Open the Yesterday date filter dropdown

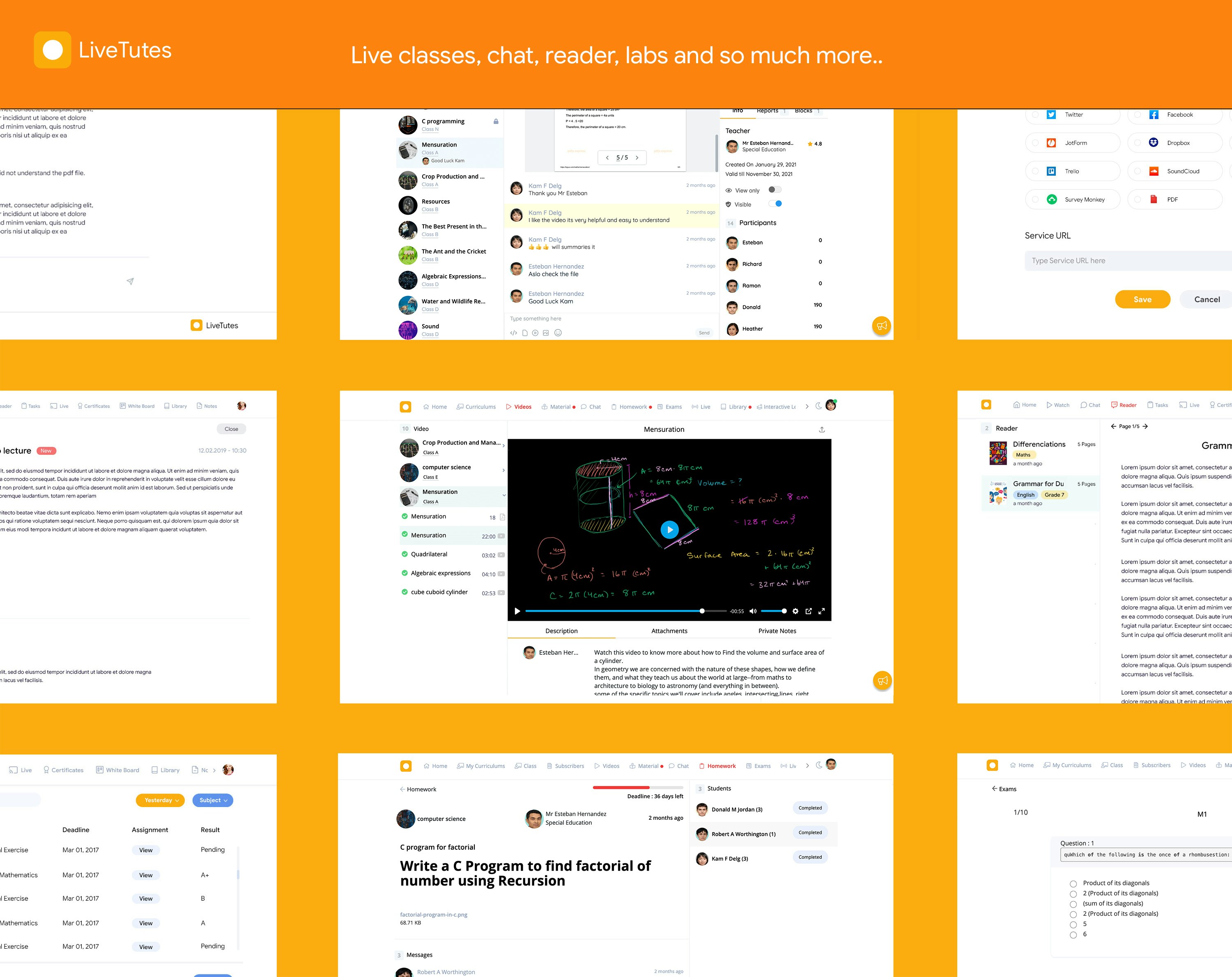tap(160, 800)
